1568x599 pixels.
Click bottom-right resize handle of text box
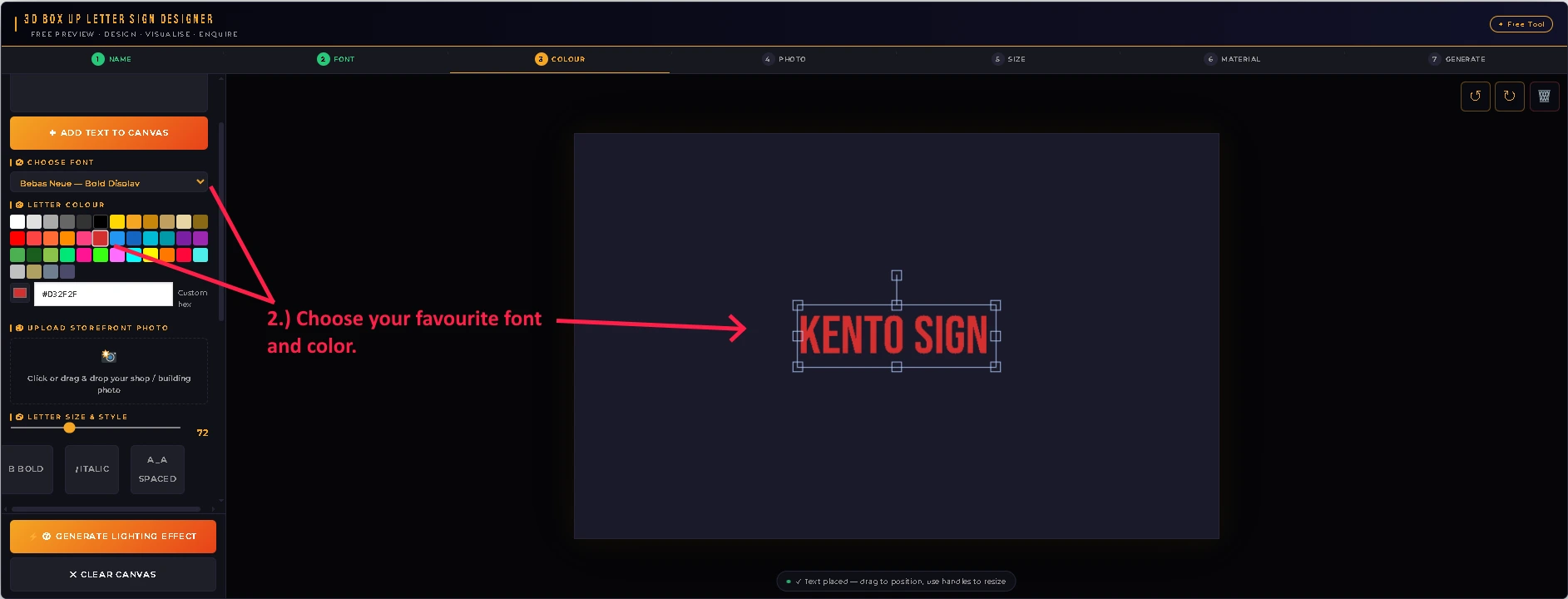(996, 367)
